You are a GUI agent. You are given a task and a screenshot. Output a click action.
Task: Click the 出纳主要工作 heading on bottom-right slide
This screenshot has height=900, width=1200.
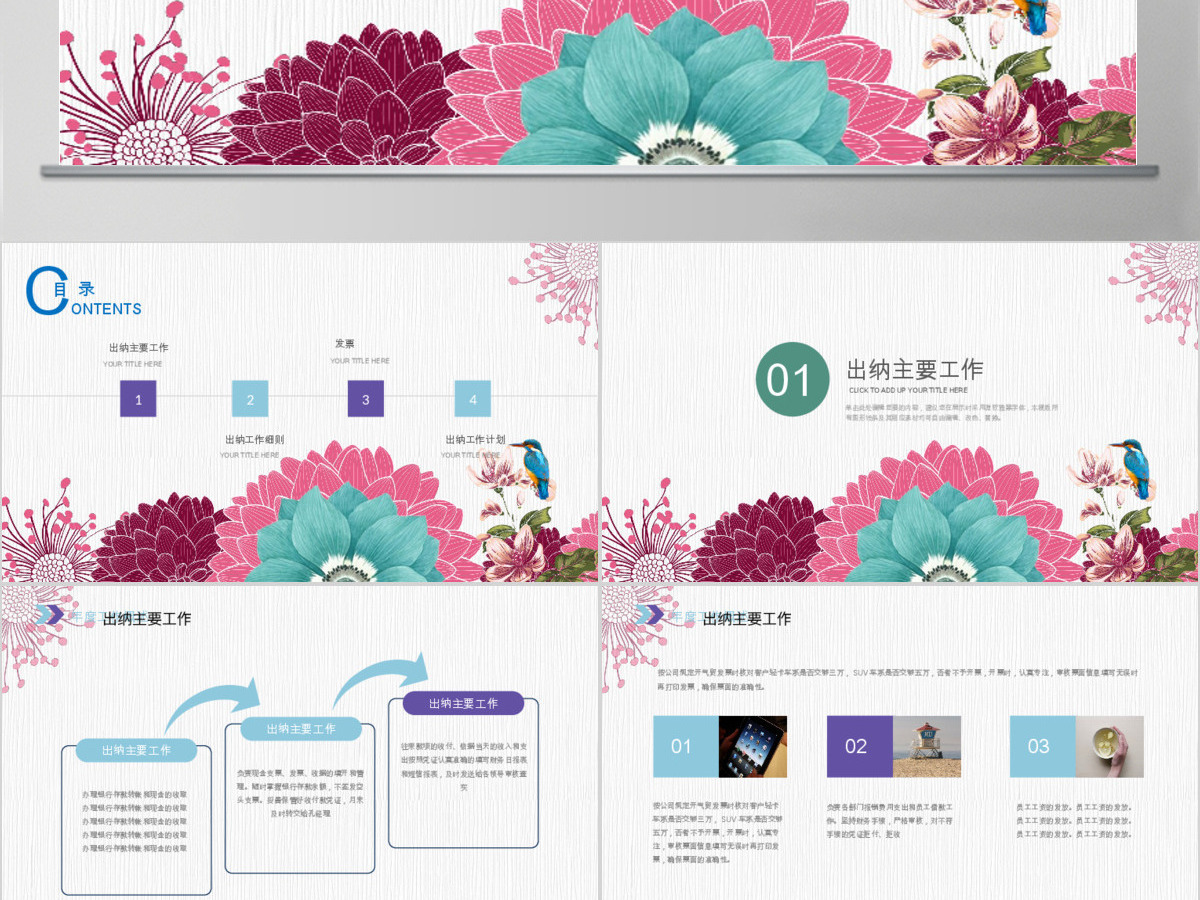point(747,619)
